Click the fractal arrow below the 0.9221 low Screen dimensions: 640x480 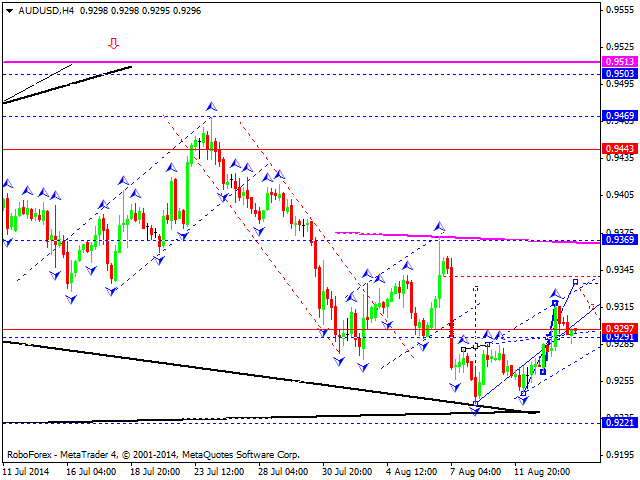point(476,409)
